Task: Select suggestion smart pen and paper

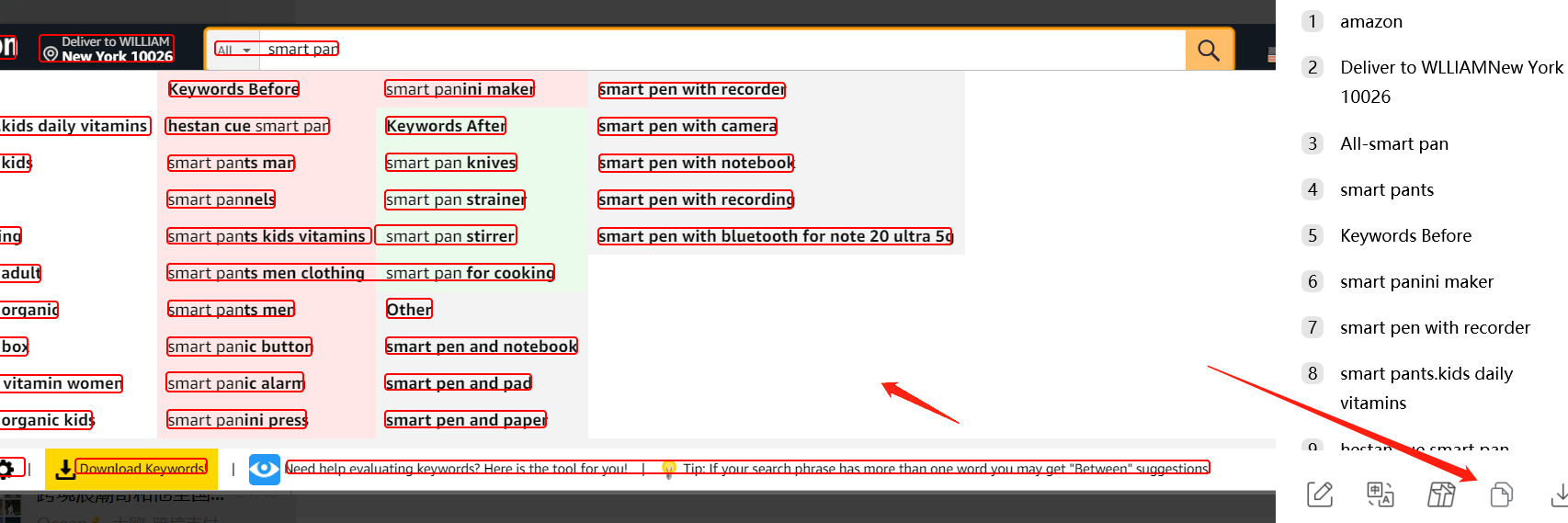Action: coord(466,420)
